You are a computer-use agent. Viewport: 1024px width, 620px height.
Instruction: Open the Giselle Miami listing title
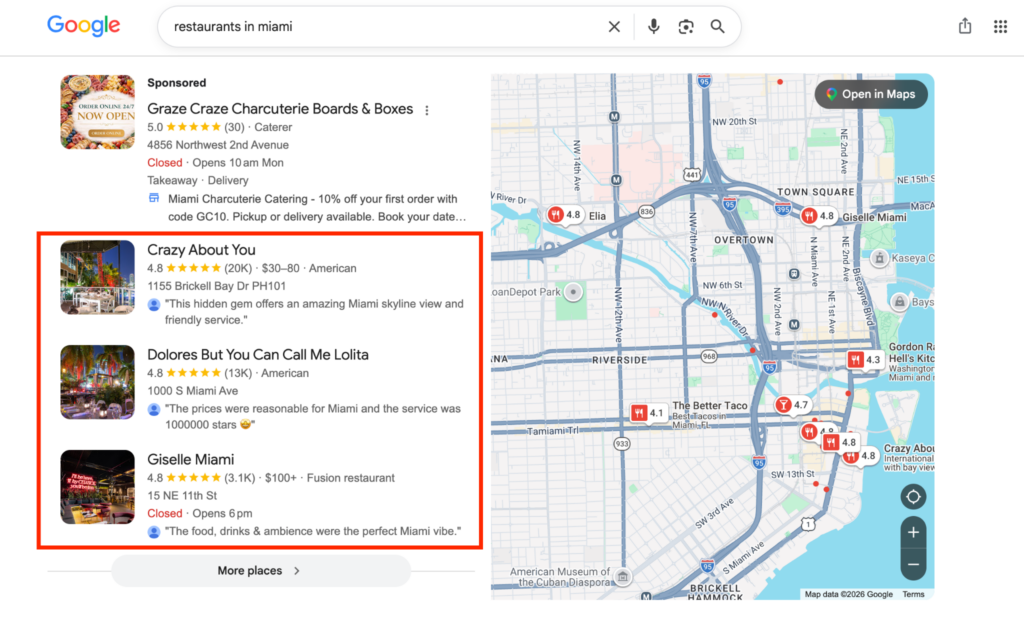pos(190,459)
